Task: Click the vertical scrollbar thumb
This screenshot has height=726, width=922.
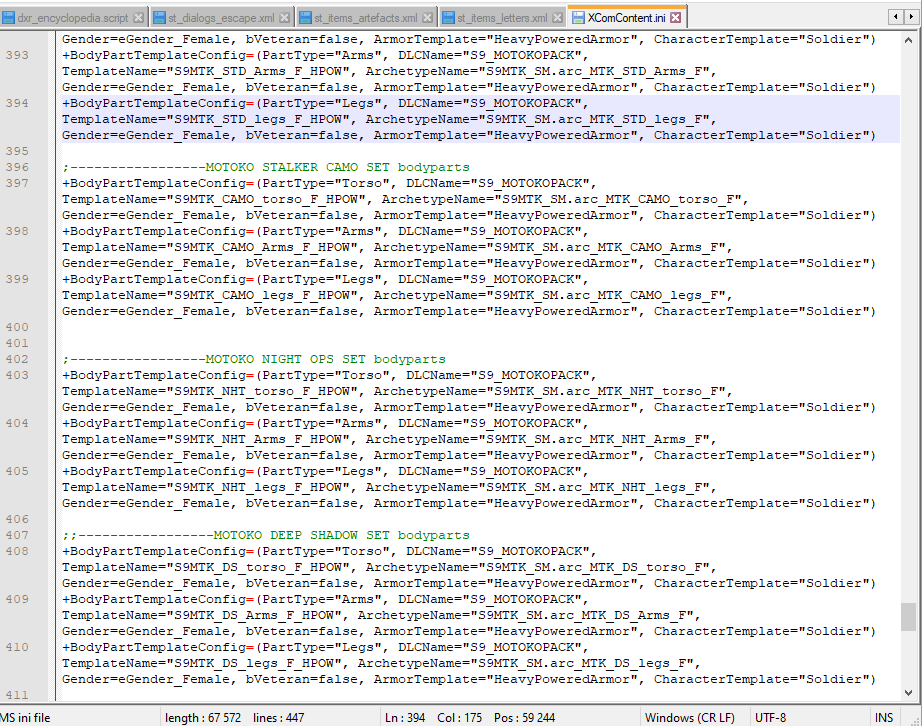Action: [x=908, y=616]
